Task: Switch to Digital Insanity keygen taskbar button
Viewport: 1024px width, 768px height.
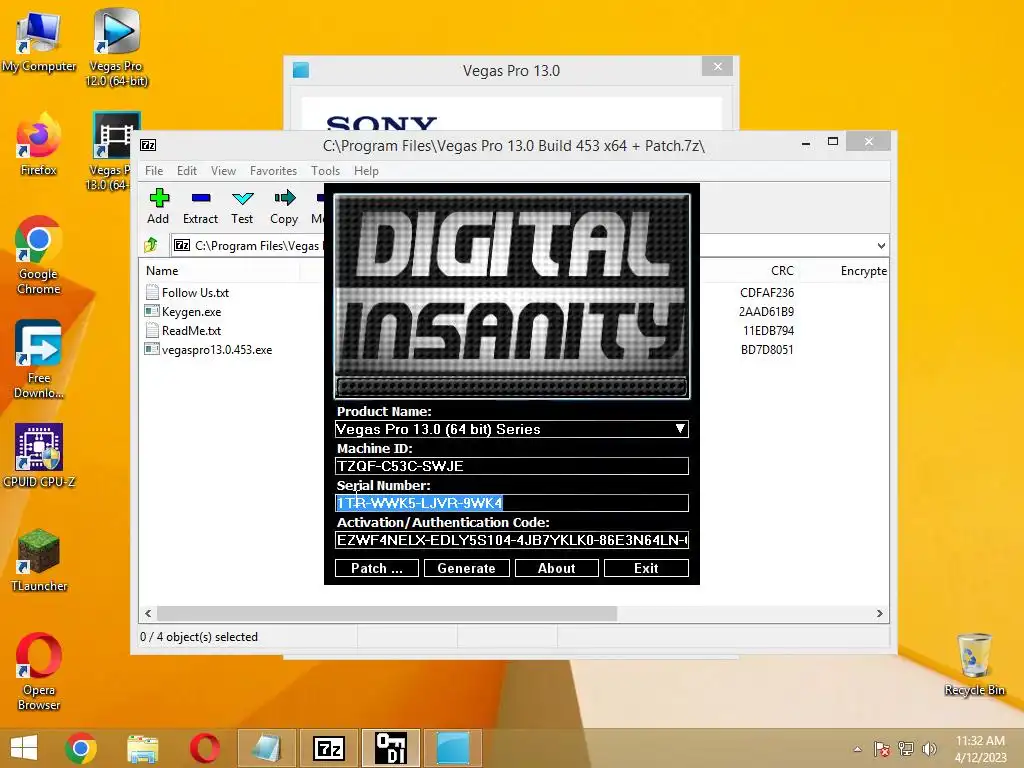Action: tap(391, 748)
